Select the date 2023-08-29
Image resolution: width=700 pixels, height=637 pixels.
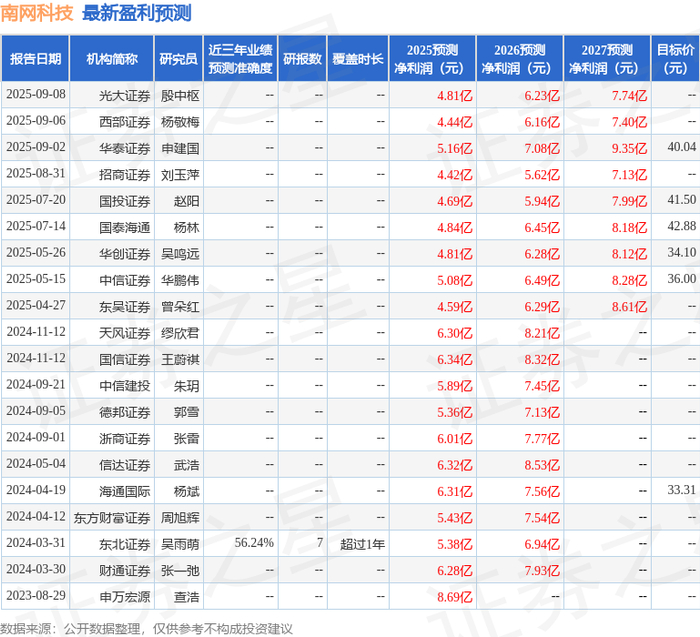[x=36, y=595]
